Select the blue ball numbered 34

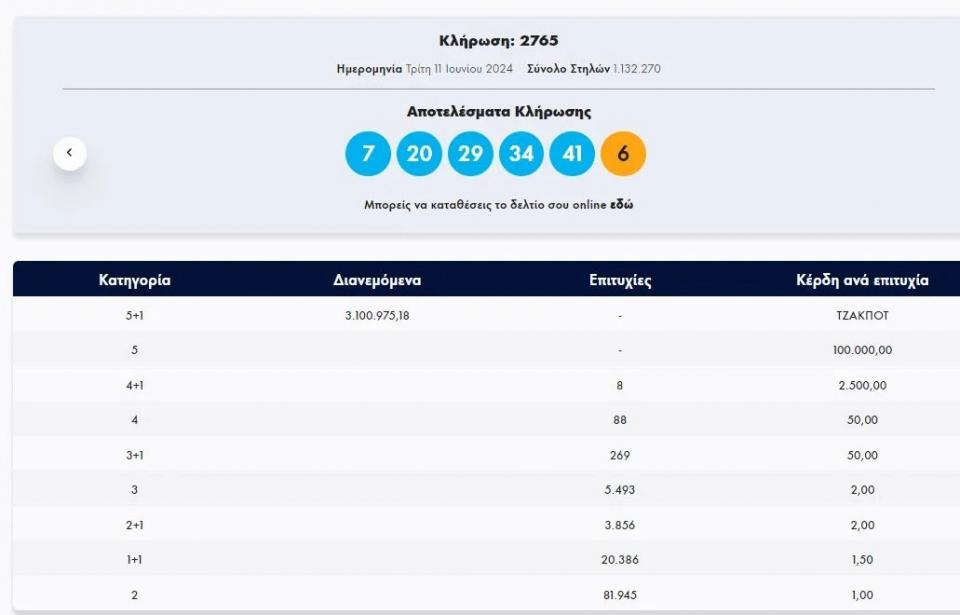tap(521, 154)
